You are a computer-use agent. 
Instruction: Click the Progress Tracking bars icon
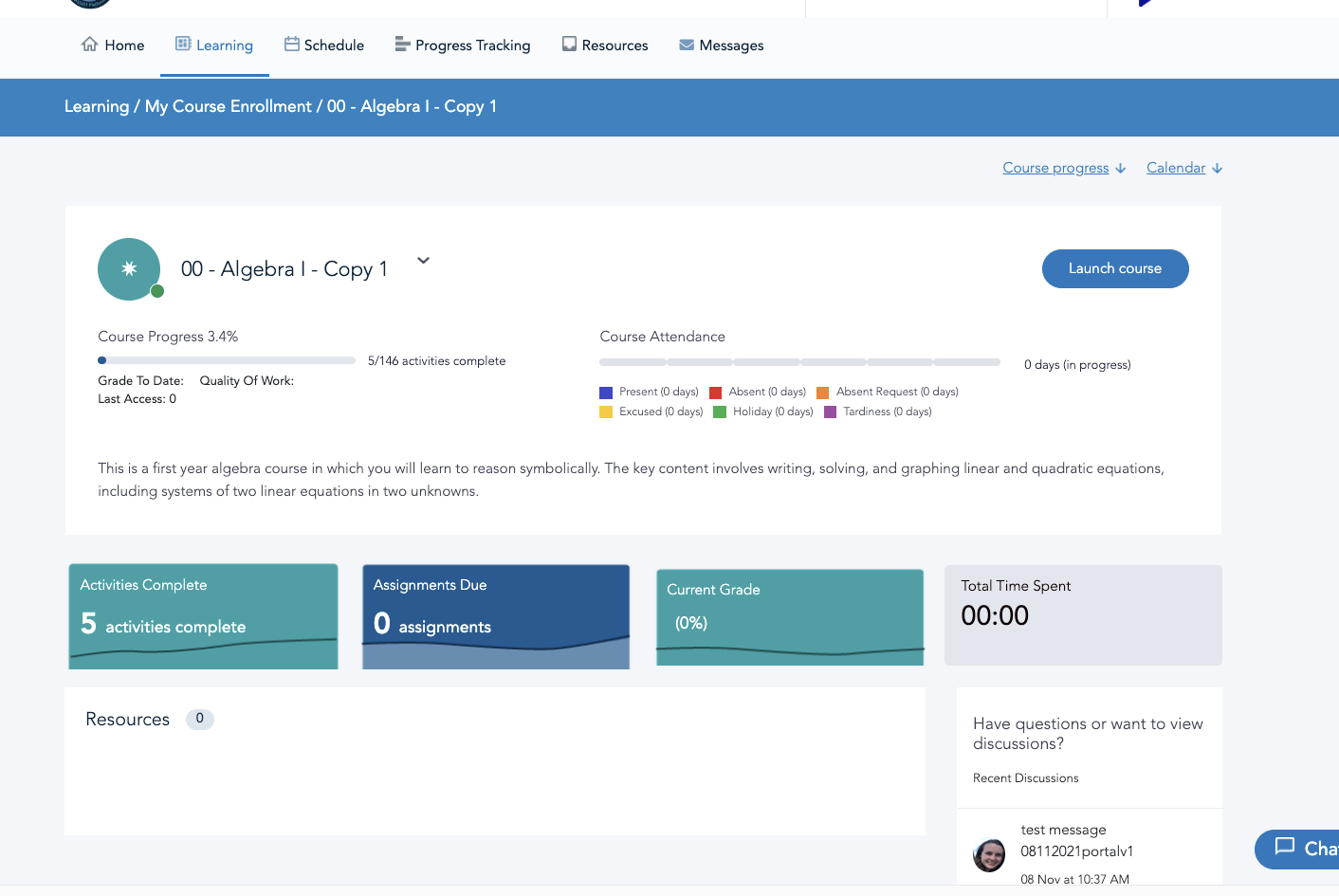coord(402,45)
